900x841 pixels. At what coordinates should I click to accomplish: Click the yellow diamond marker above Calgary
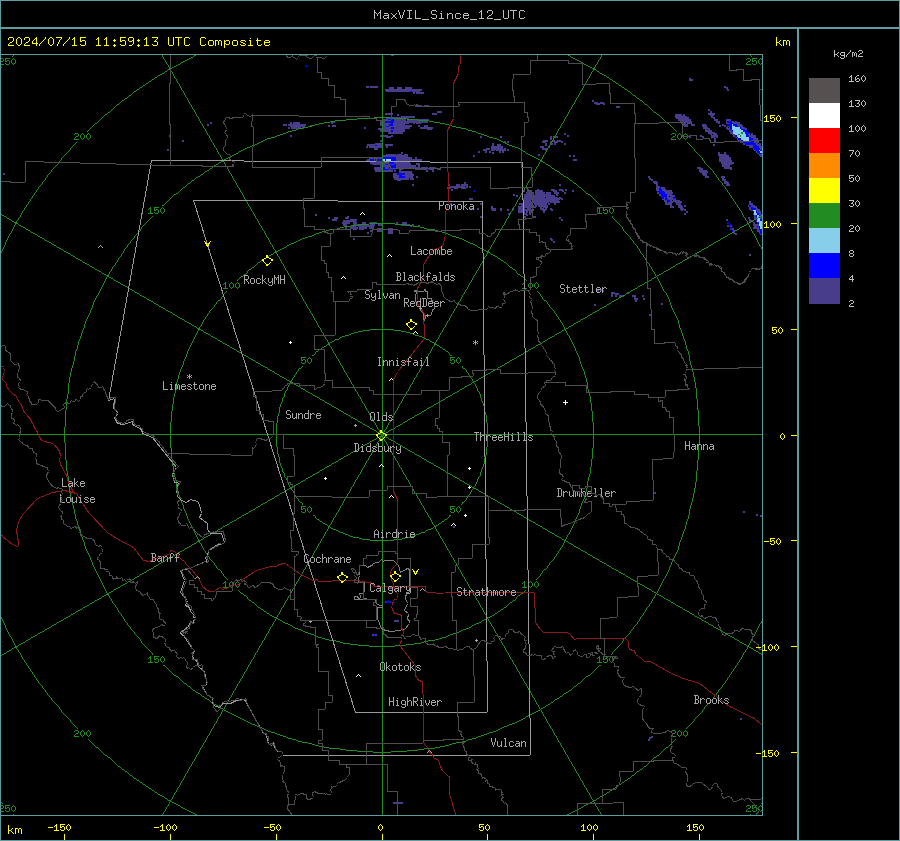(395, 576)
